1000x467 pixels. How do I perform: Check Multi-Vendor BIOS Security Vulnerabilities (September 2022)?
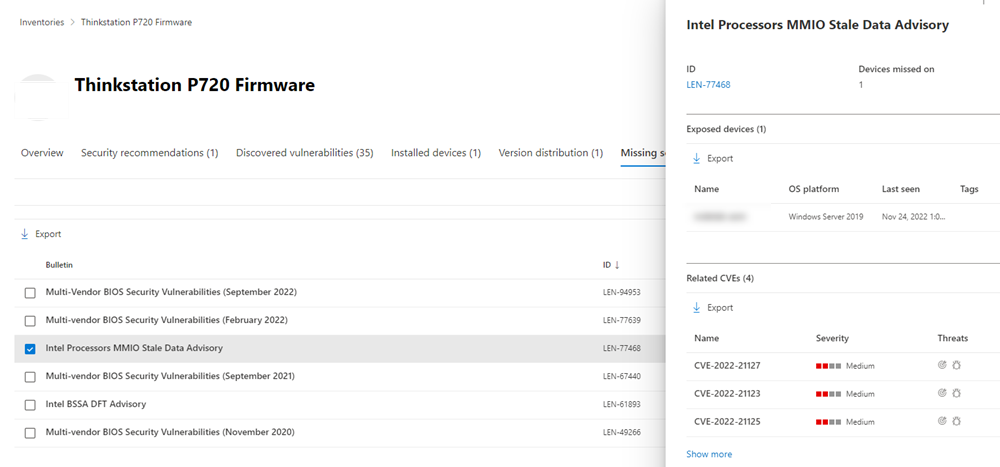coord(30,293)
